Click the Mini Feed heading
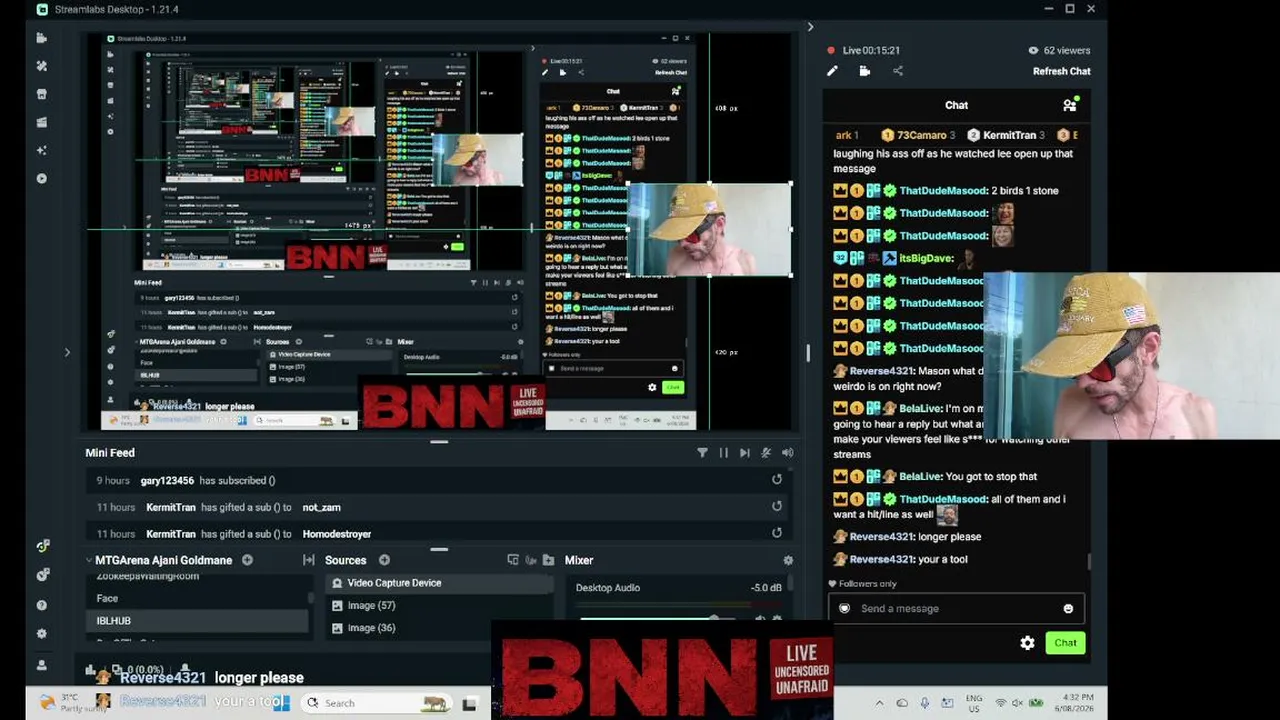1280x720 pixels. coord(110,453)
